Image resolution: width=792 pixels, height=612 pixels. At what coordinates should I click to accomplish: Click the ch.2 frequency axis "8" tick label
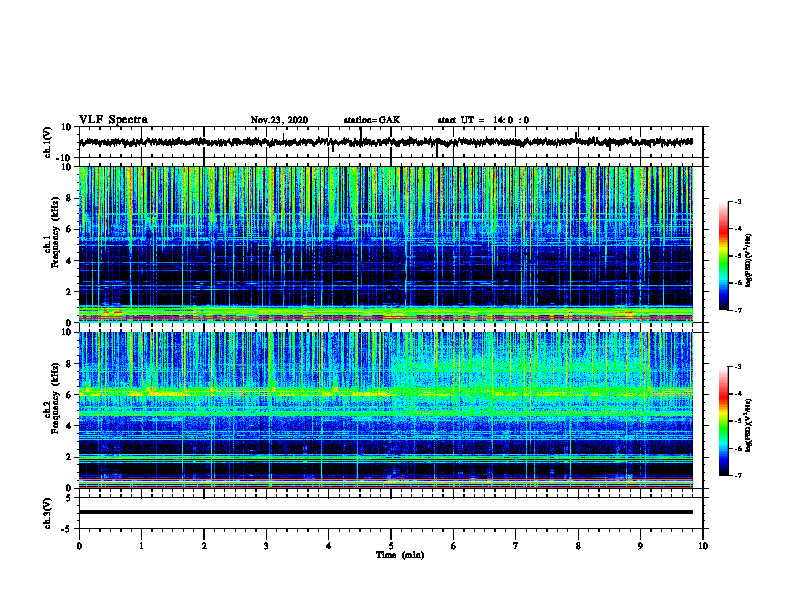click(69, 364)
